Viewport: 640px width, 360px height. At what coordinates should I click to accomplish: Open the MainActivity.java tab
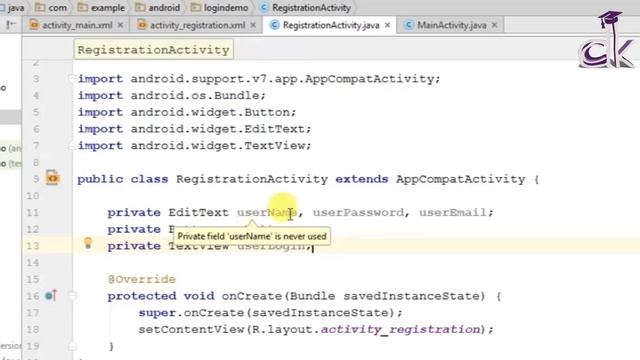pos(451,25)
